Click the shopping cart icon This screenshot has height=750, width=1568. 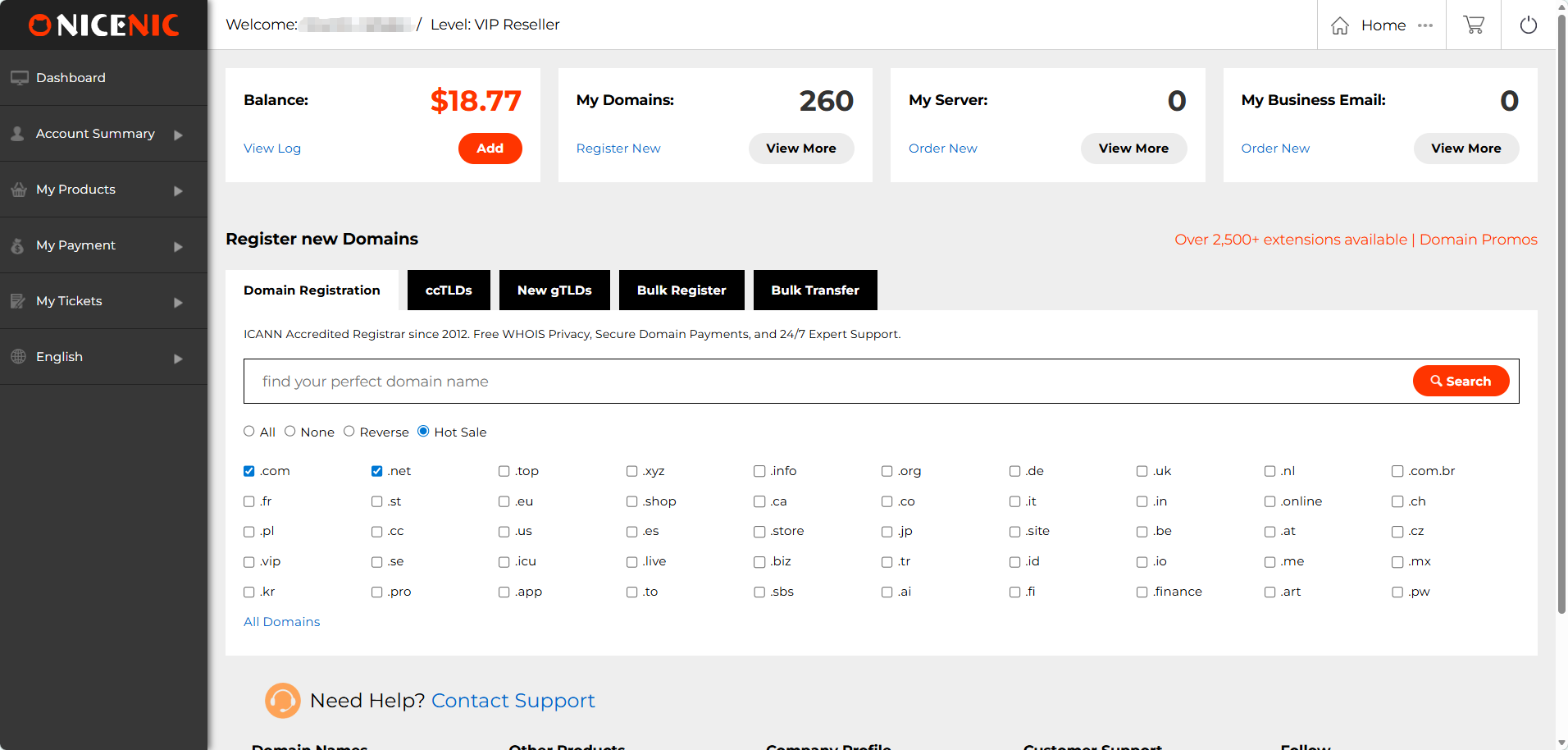[x=1474, y=25]
